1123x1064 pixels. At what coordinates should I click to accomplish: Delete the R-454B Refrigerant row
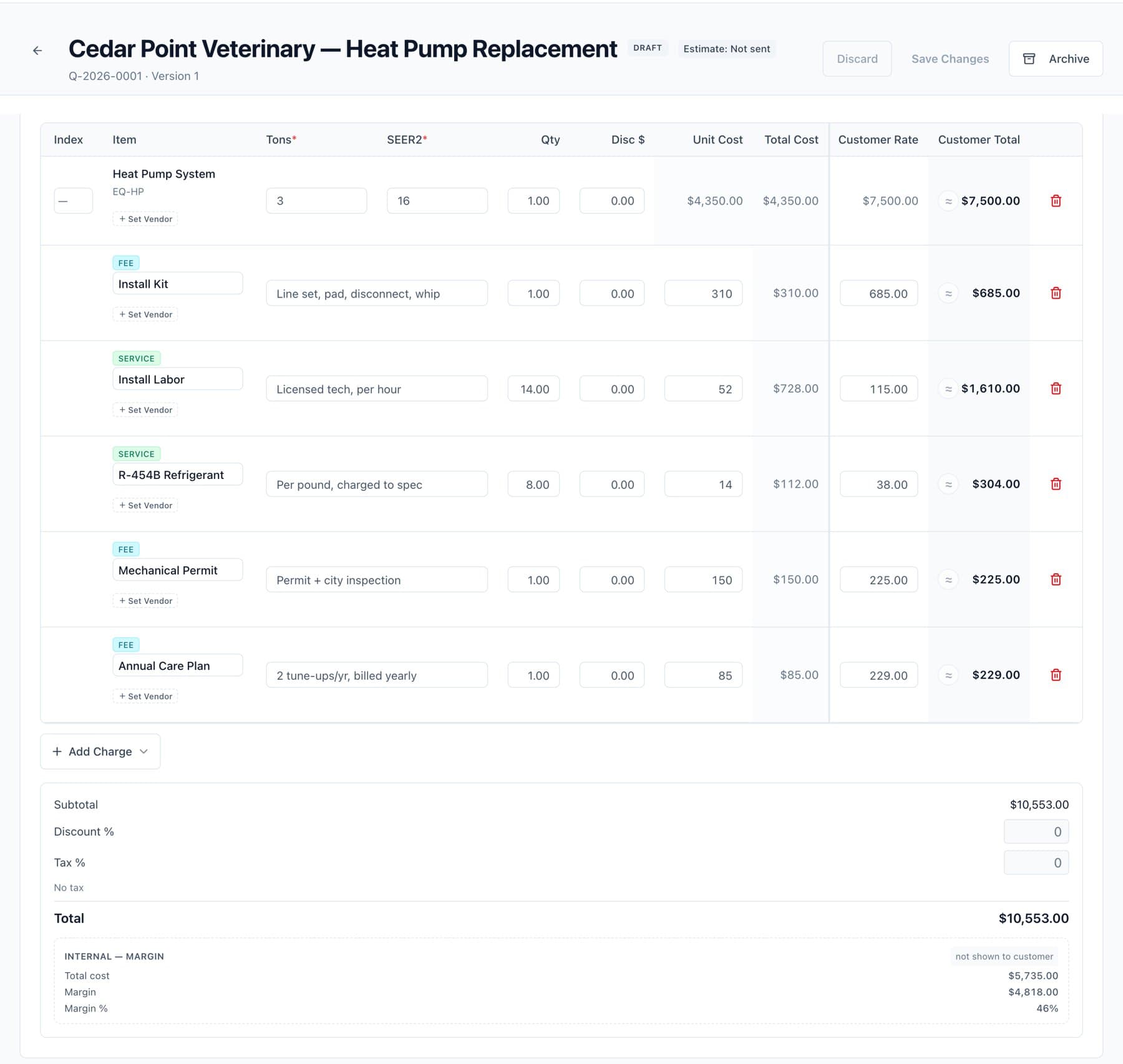(1056, 484)
